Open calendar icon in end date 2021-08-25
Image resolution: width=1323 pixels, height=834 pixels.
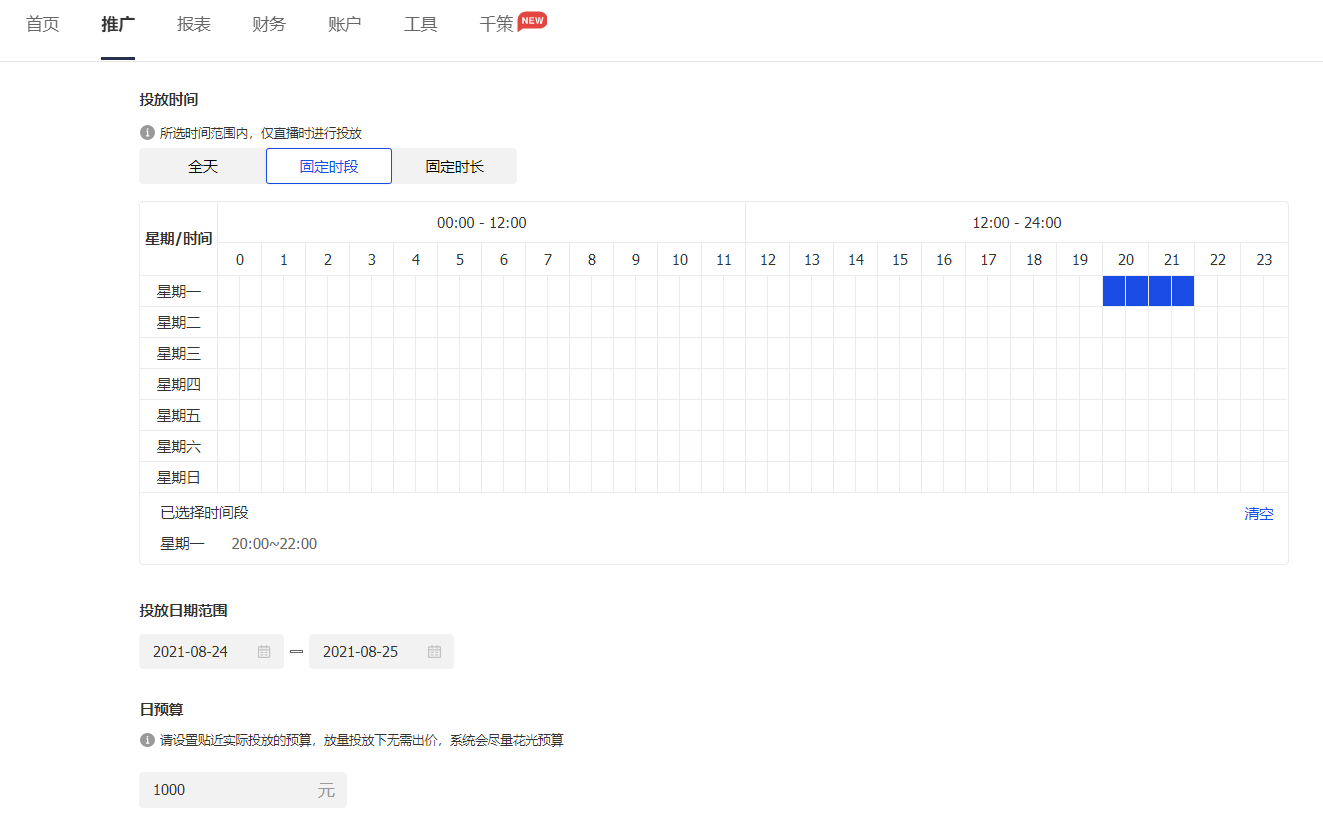coord(434,652)
